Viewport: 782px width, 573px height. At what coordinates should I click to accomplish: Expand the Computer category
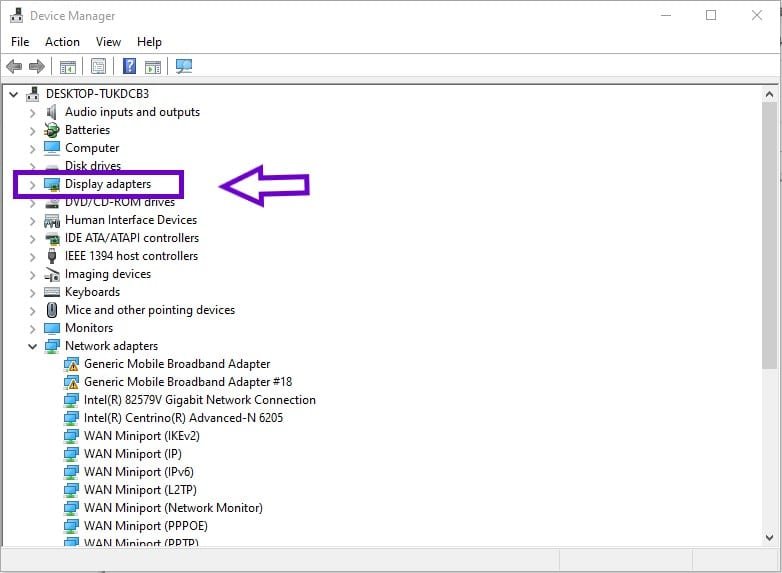(x=32, y=149)
